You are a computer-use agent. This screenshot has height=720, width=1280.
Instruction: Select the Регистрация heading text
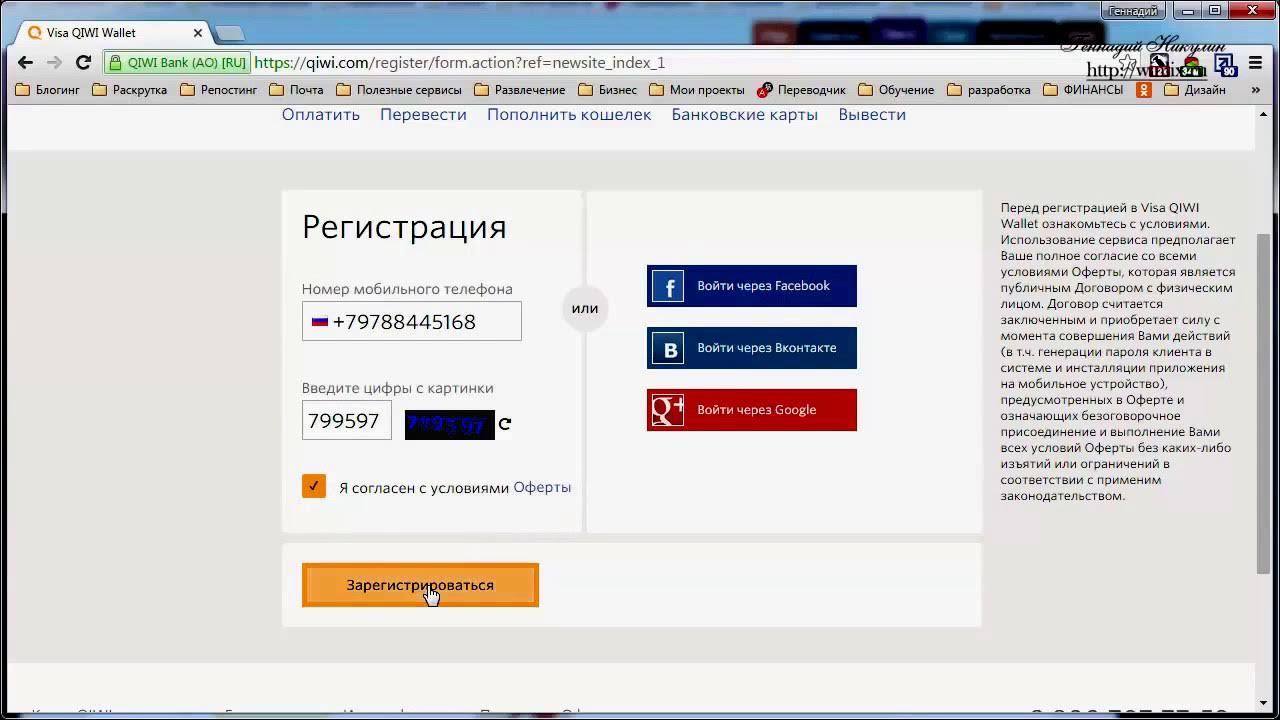click(x=404, y=227)
